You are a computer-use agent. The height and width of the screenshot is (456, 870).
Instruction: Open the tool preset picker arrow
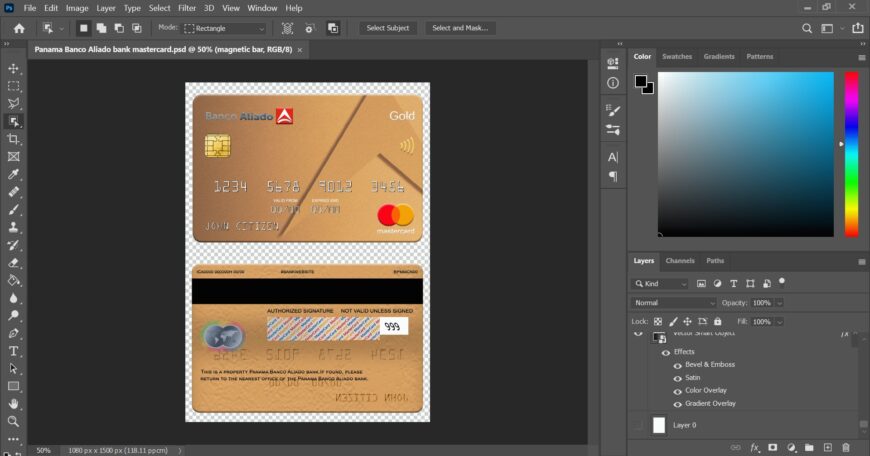(62, 28)
